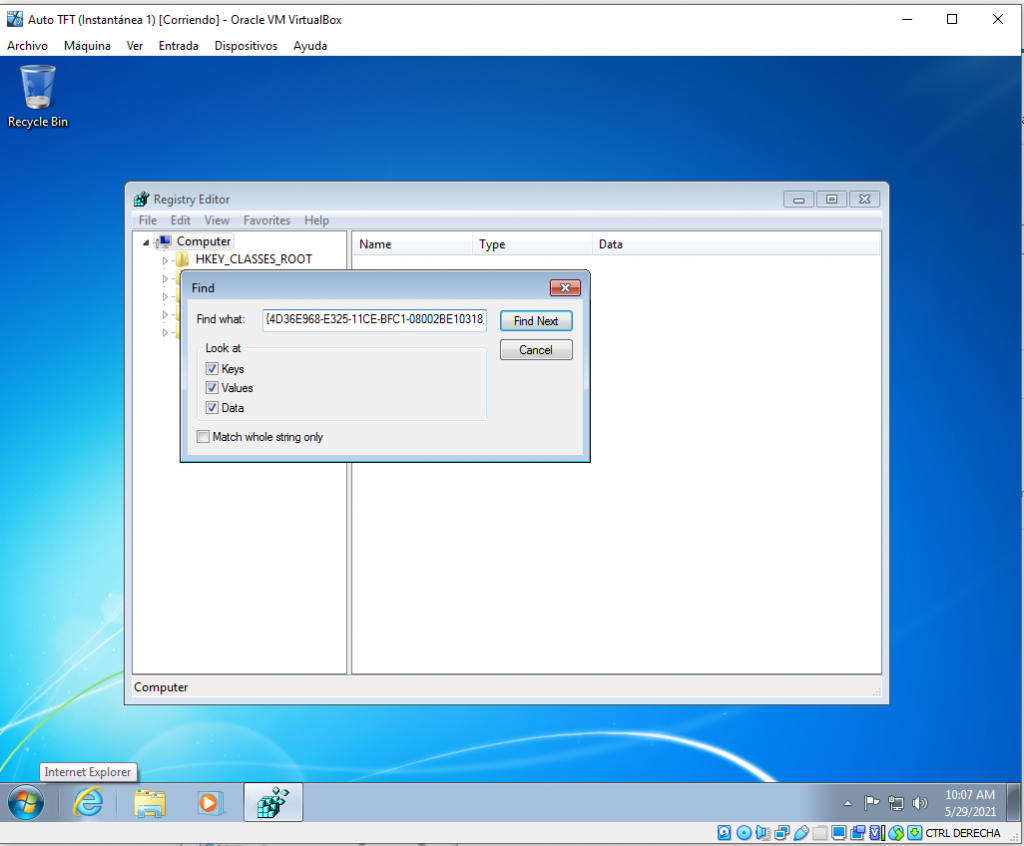This screenshot has width=1024, height=846.
Task: Show hidden system tray icons
Action: [x=848, y=803]
